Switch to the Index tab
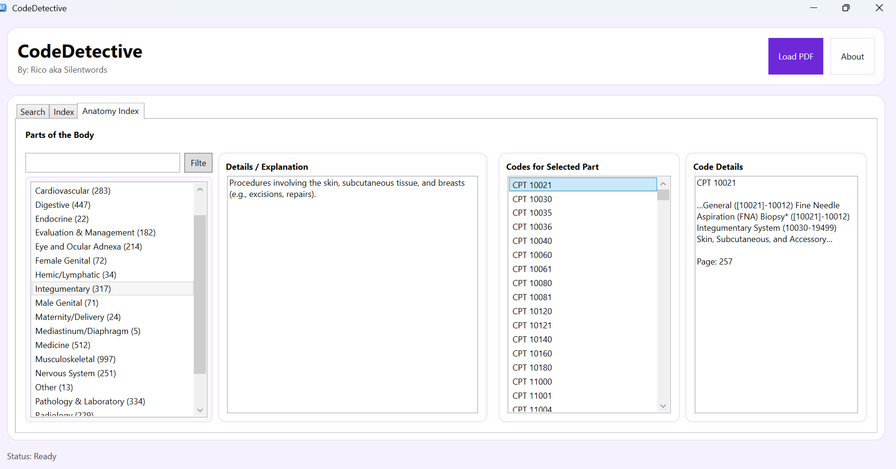Screen dimensions: 896x469 64,112
